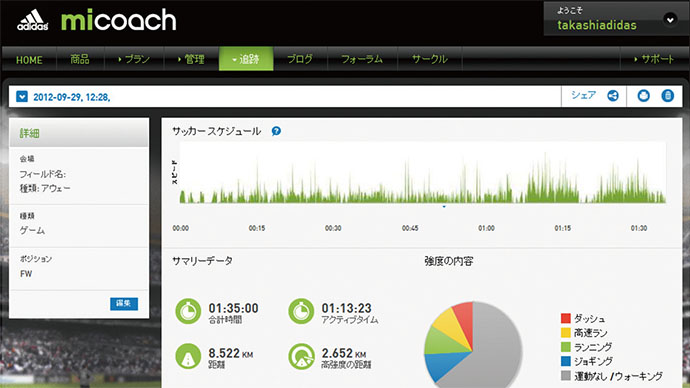Open the サークル tab

point(429,59)
